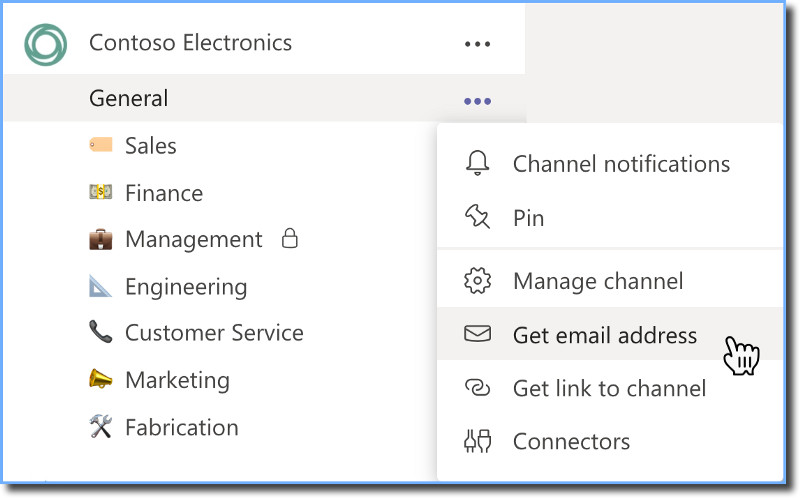
Task: Open the Engineering channel
Action: [186, 287]
